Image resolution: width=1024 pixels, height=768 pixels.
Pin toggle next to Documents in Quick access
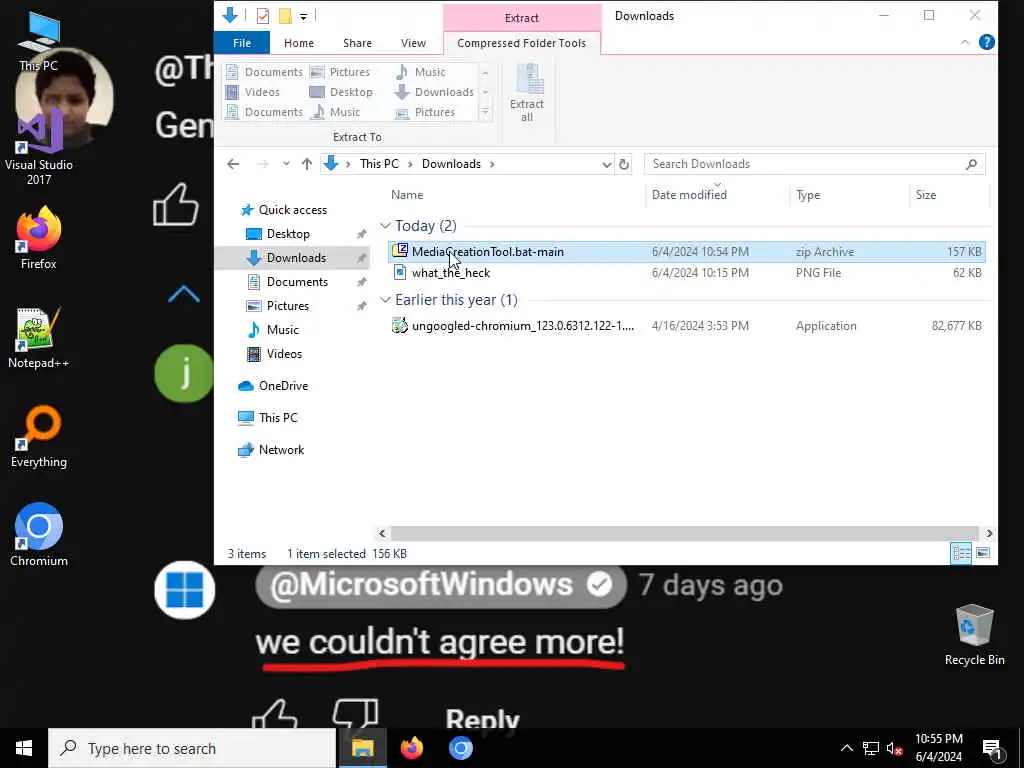pyautogui.click(x=361, y=282)
